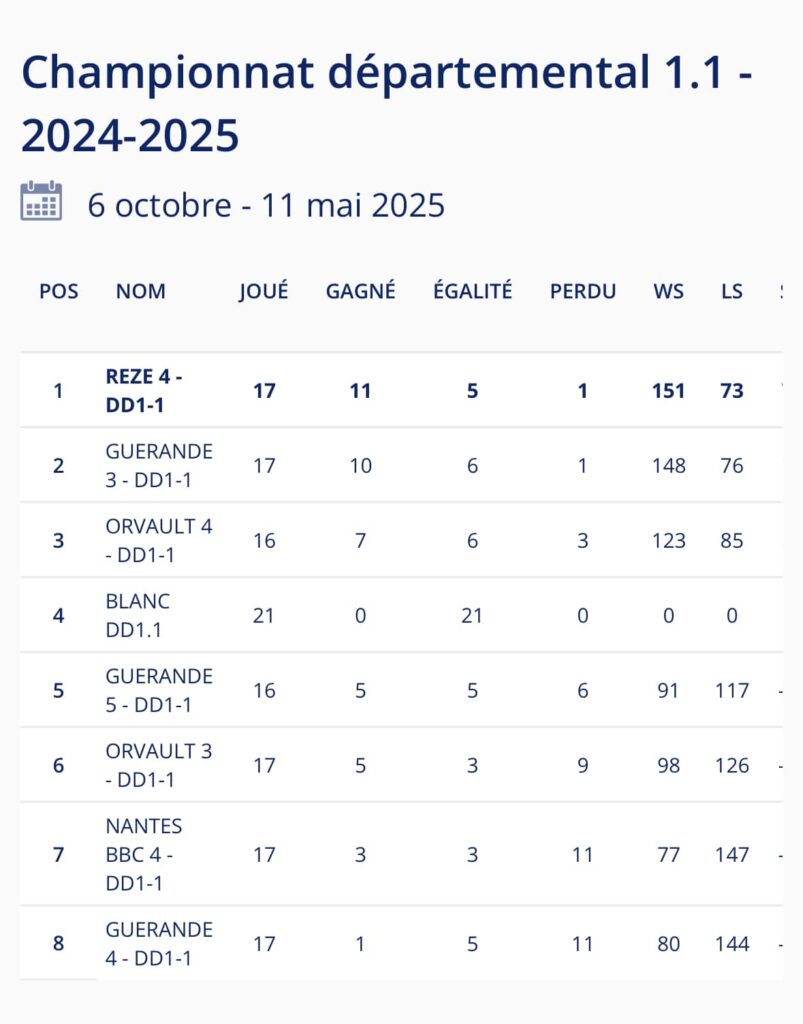Click the ÉGALITÉ column header

click(473, 291)
